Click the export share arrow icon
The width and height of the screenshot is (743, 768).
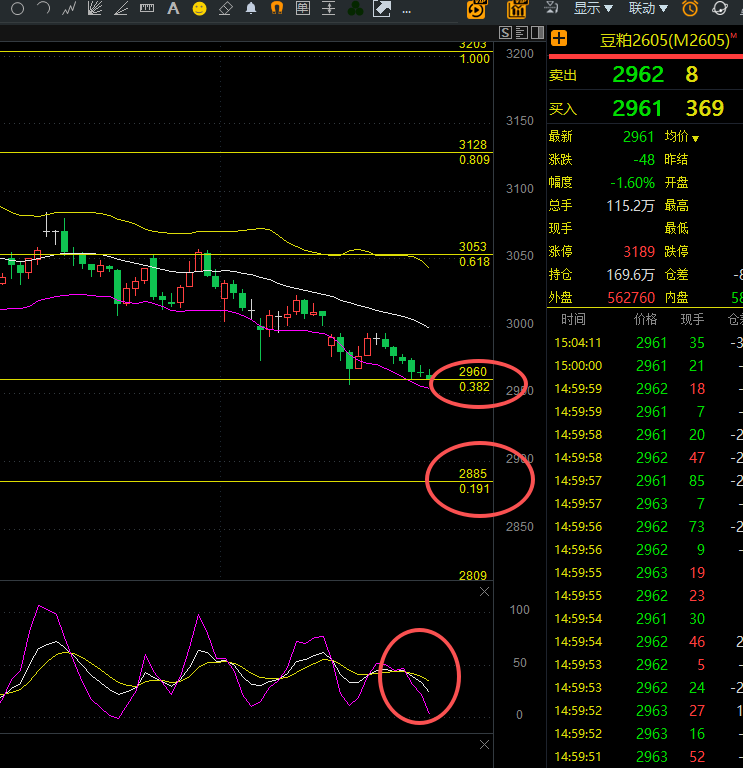pos(382,8)
